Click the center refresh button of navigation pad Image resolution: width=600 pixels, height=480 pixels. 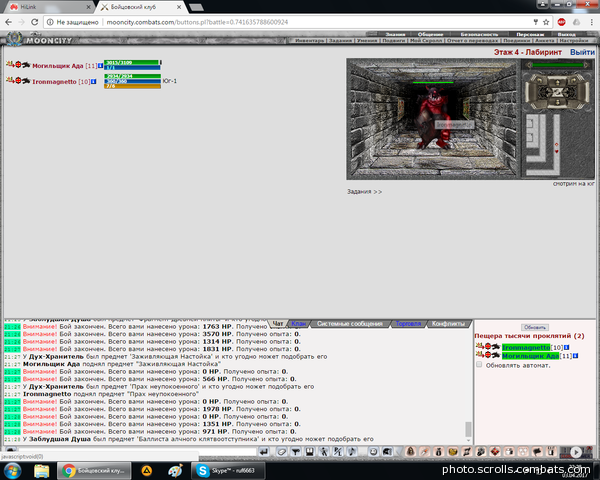click(x=558, y=92)
